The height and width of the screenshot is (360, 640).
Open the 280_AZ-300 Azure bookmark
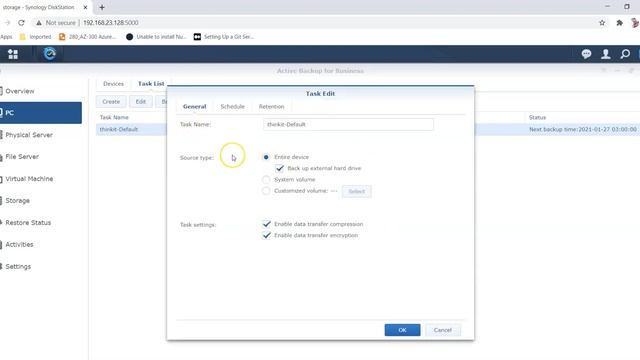(x=87, y=37)
